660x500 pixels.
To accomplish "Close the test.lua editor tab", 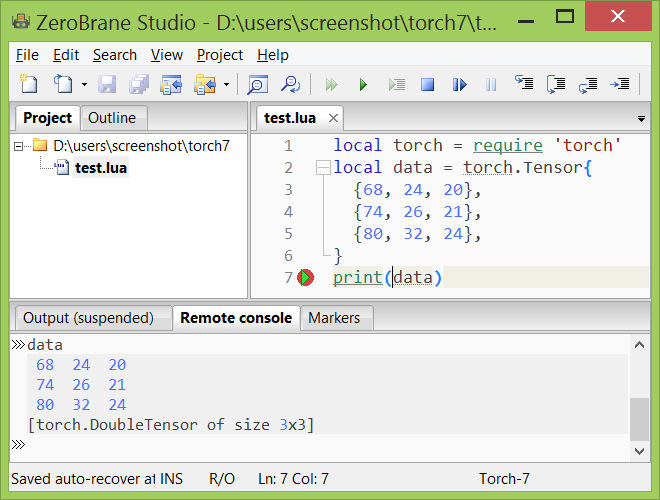I will point(333,118).
